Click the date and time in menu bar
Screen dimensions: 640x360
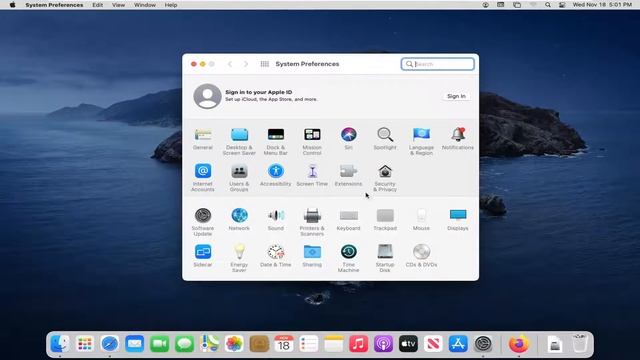click(602, 5)
